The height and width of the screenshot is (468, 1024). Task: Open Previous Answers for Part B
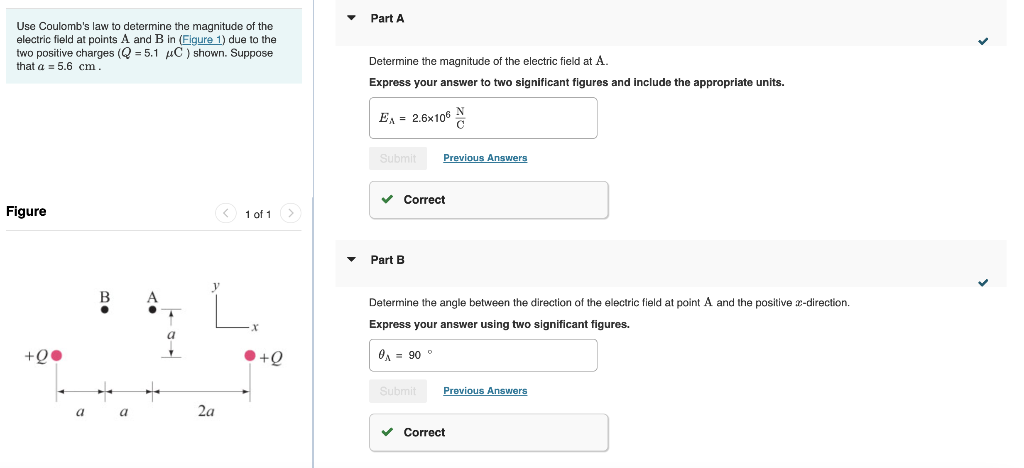[485, 391]
